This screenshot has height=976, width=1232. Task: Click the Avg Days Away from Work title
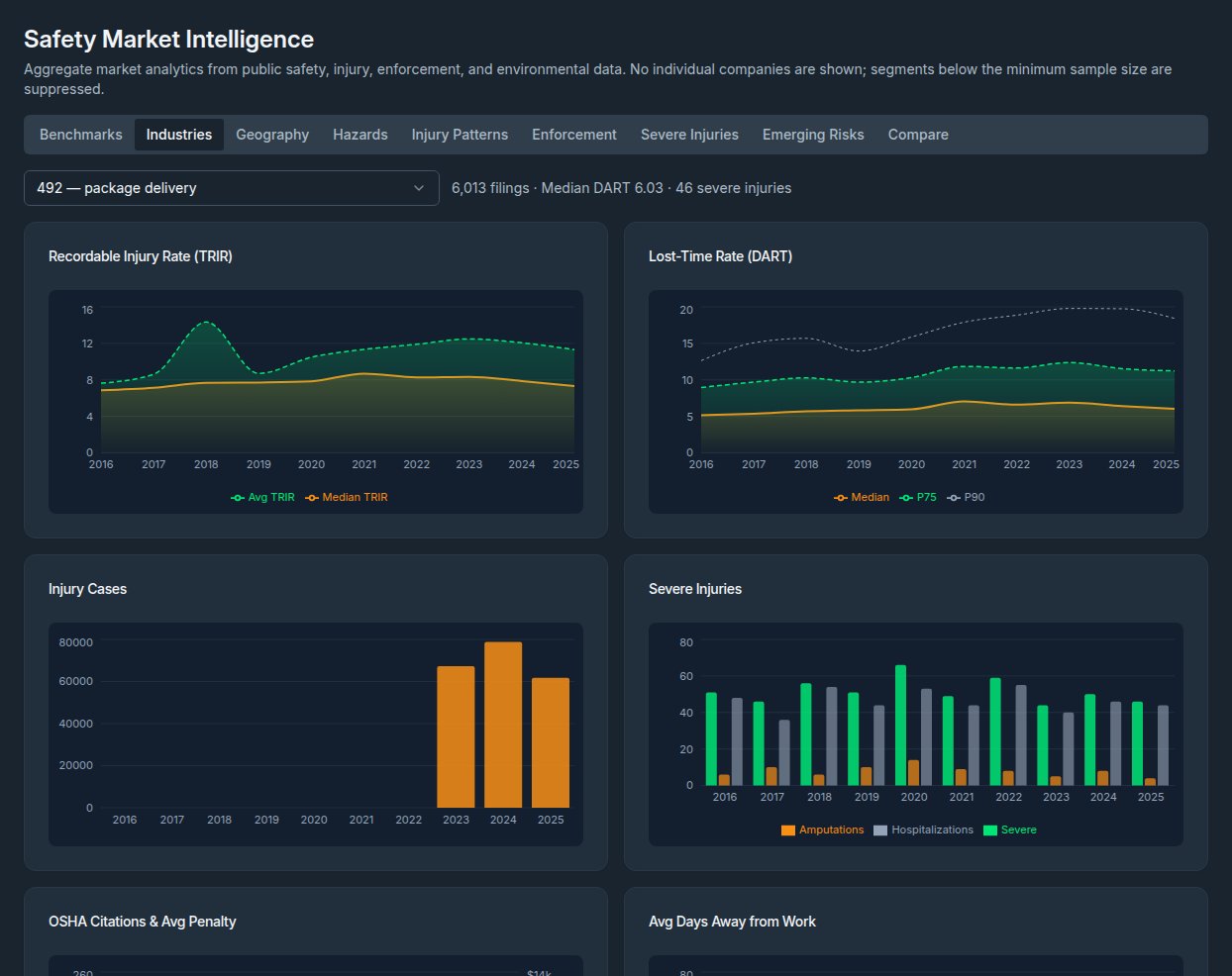(x=732, y=922)
